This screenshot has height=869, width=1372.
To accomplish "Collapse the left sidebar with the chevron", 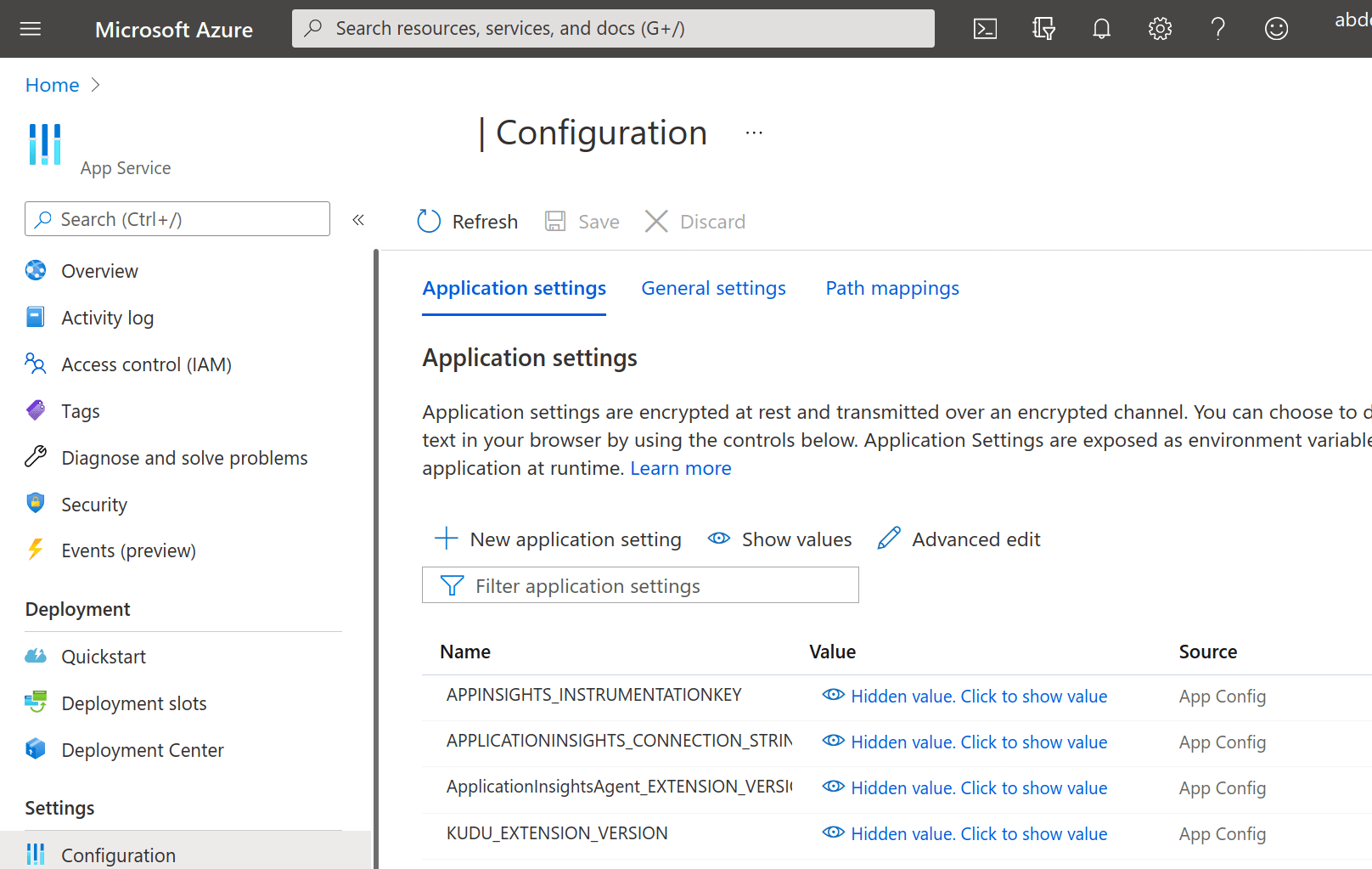I will [357, 219].
